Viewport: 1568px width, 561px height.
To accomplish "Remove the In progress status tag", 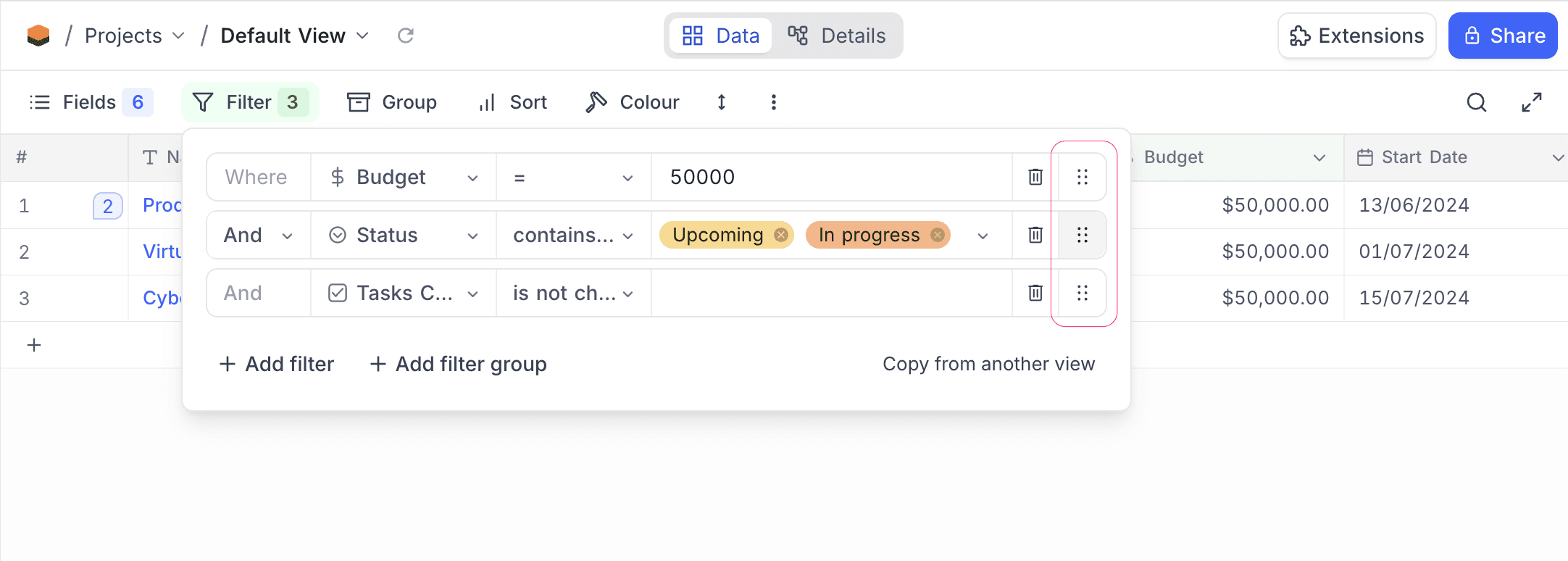I will click(937, 235).
